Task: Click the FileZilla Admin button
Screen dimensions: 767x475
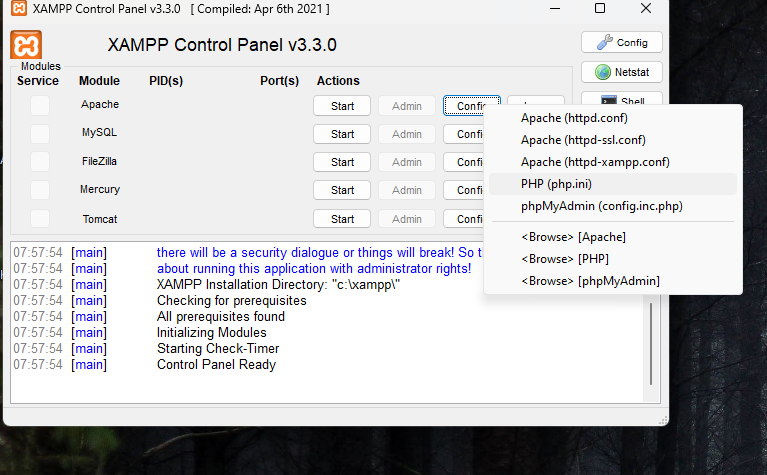Action: [x=406, y=162]
